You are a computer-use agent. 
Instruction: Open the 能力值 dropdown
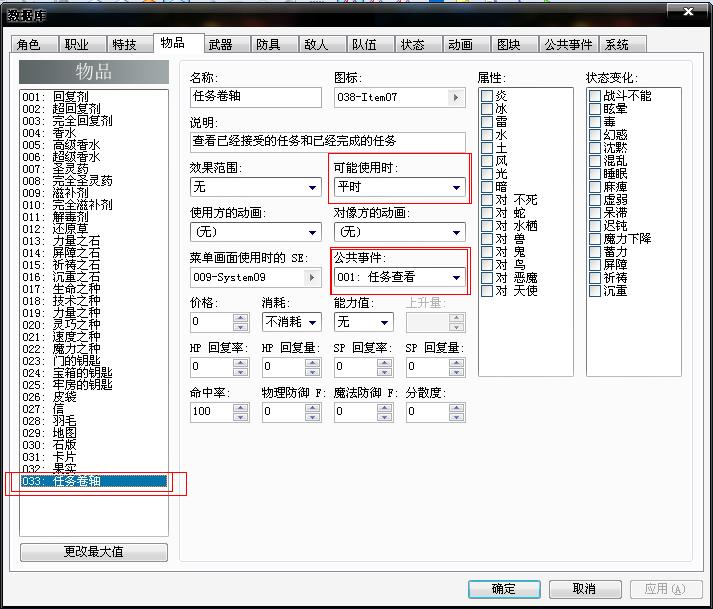(363, 322)
